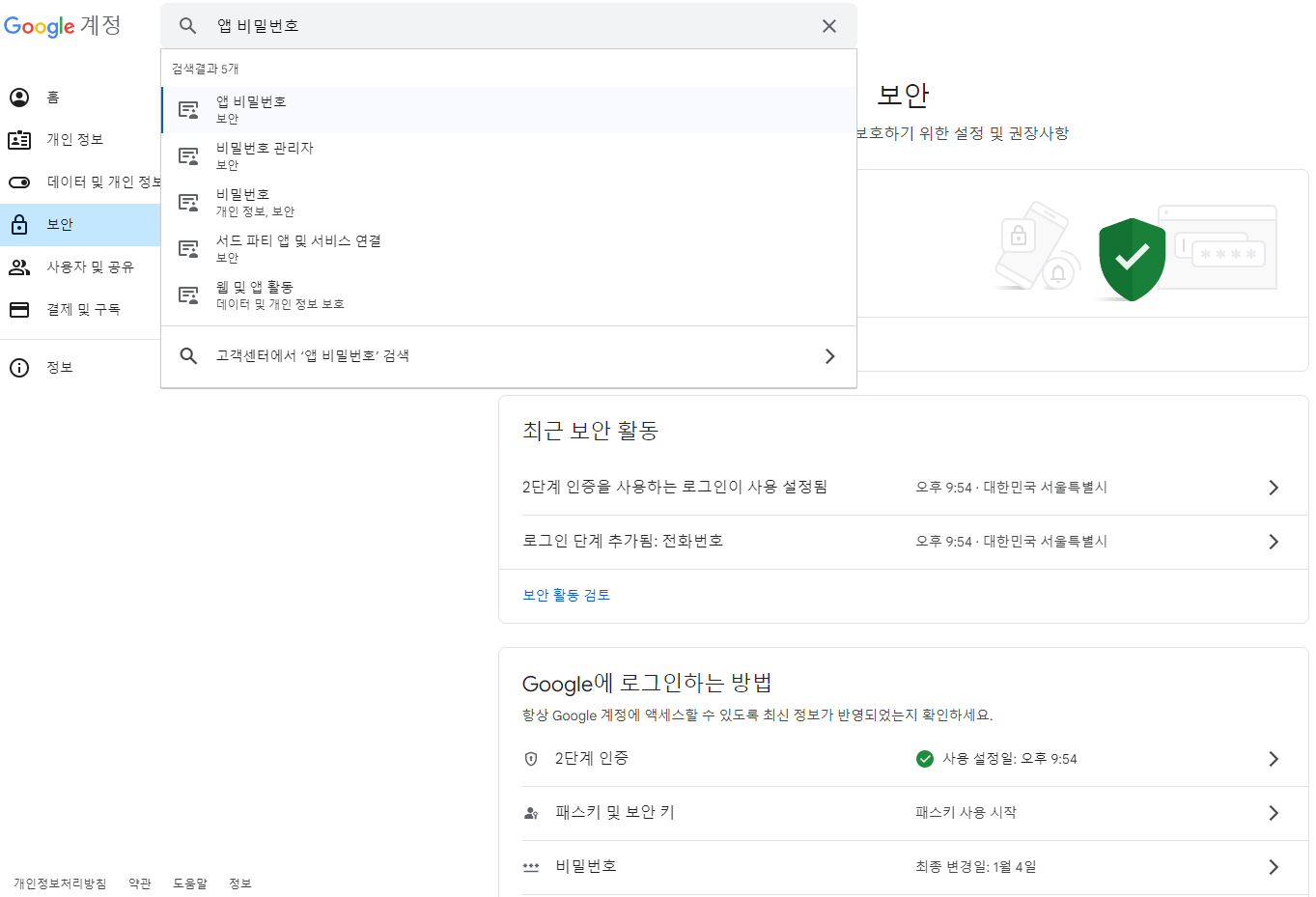Click the icon beside 서드 파티 앱 및 서비스 연결
The image size is (1316, 897).
pos(189,249)
